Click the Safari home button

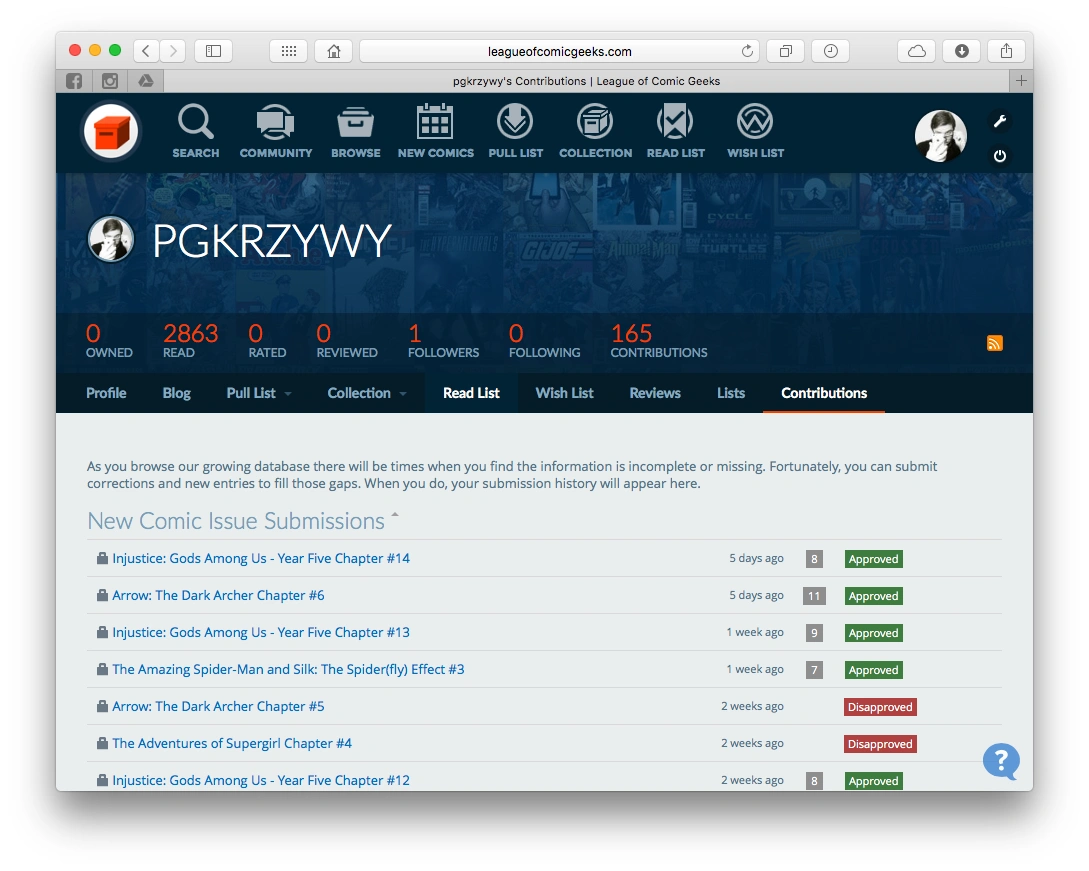click(x=334, y=51)
